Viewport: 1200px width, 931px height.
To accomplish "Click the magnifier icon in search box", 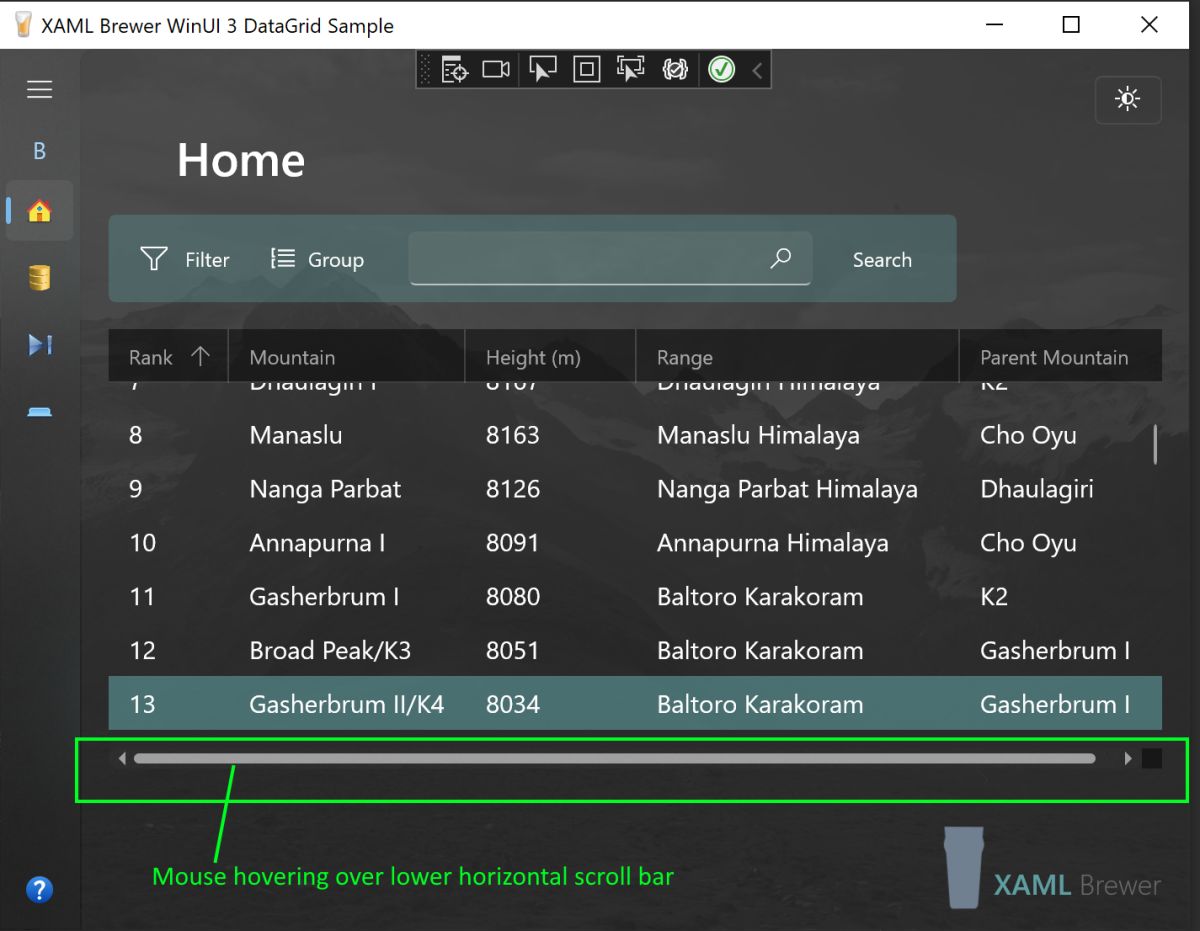I will 781,258.
